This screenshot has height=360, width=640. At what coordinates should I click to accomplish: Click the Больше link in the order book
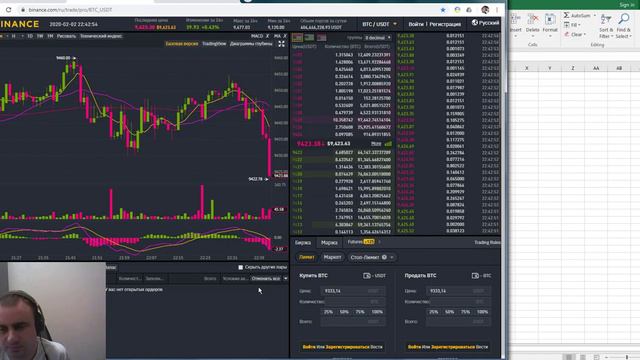[376, 144]
